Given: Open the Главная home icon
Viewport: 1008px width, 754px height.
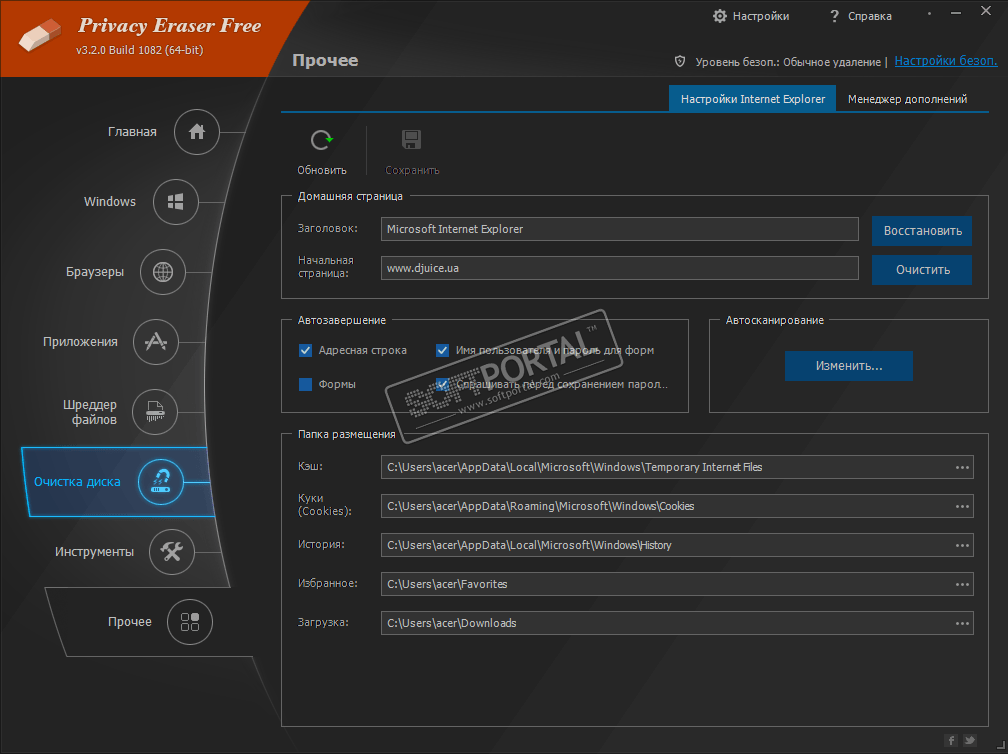Looking at the screenshot, I should point(197,132).
